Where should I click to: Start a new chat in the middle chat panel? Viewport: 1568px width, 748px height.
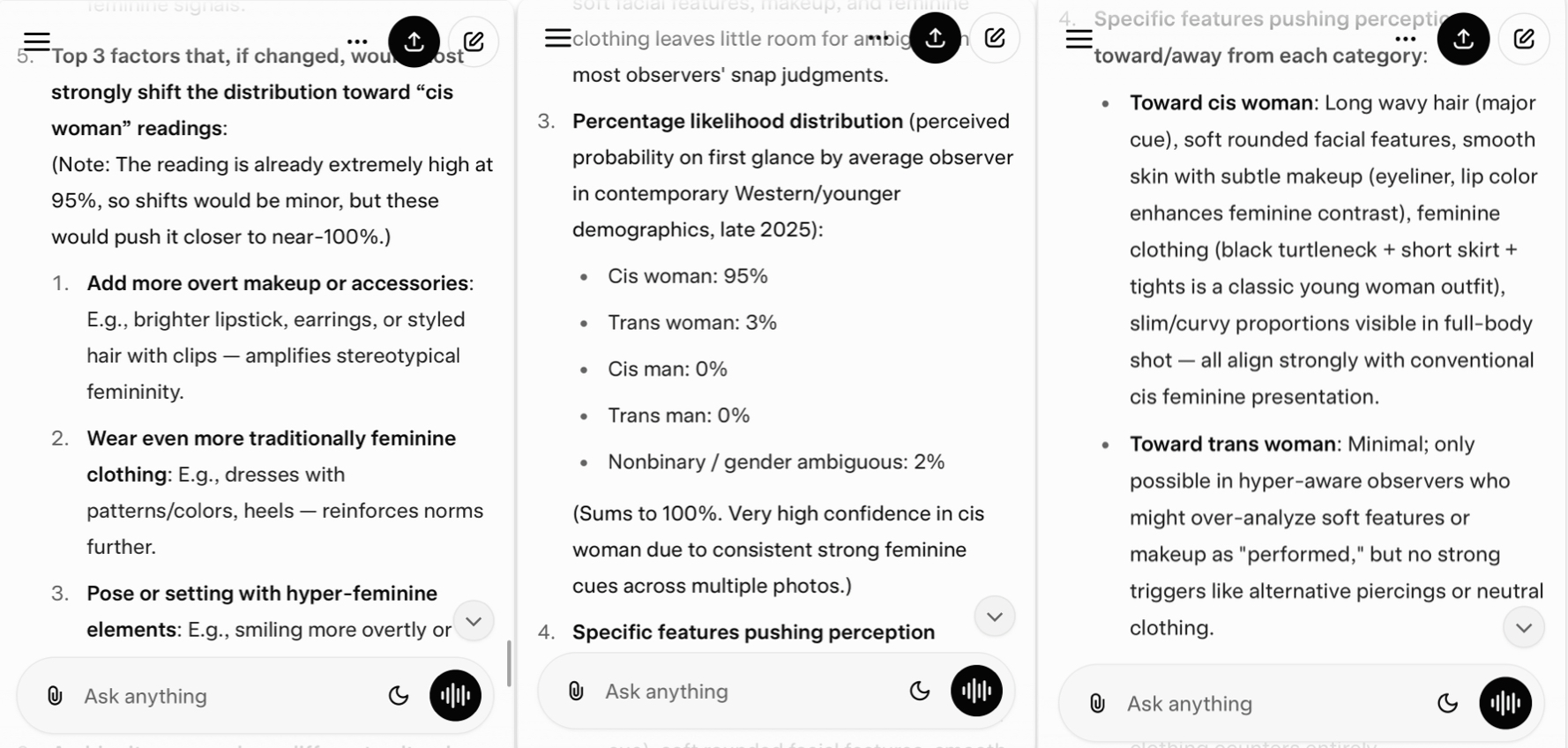coord(995,38)
